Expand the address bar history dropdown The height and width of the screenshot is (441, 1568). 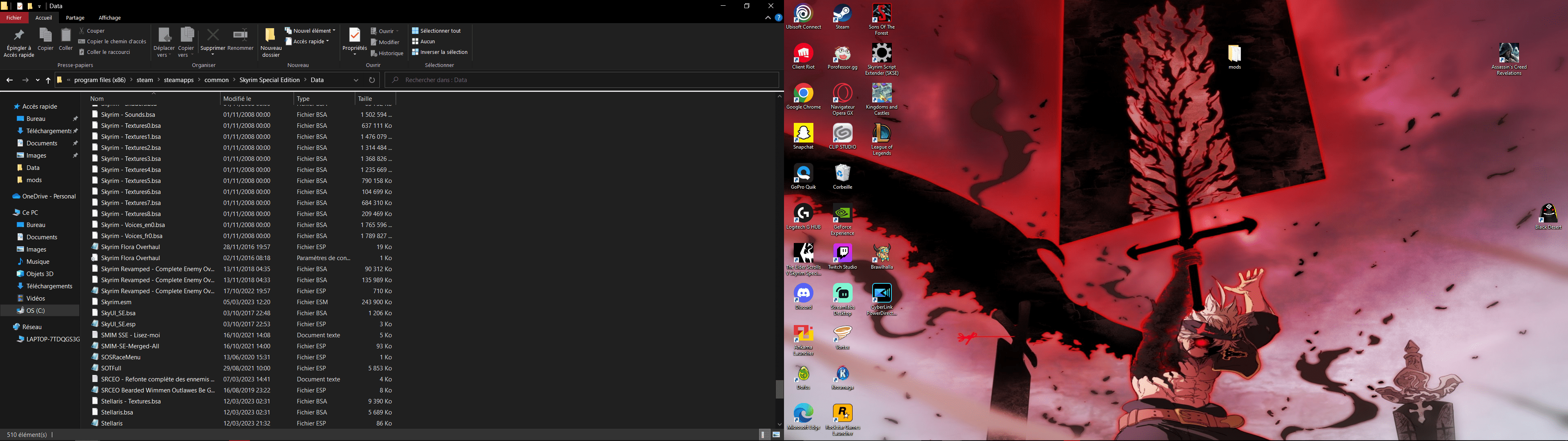[356, 80]
